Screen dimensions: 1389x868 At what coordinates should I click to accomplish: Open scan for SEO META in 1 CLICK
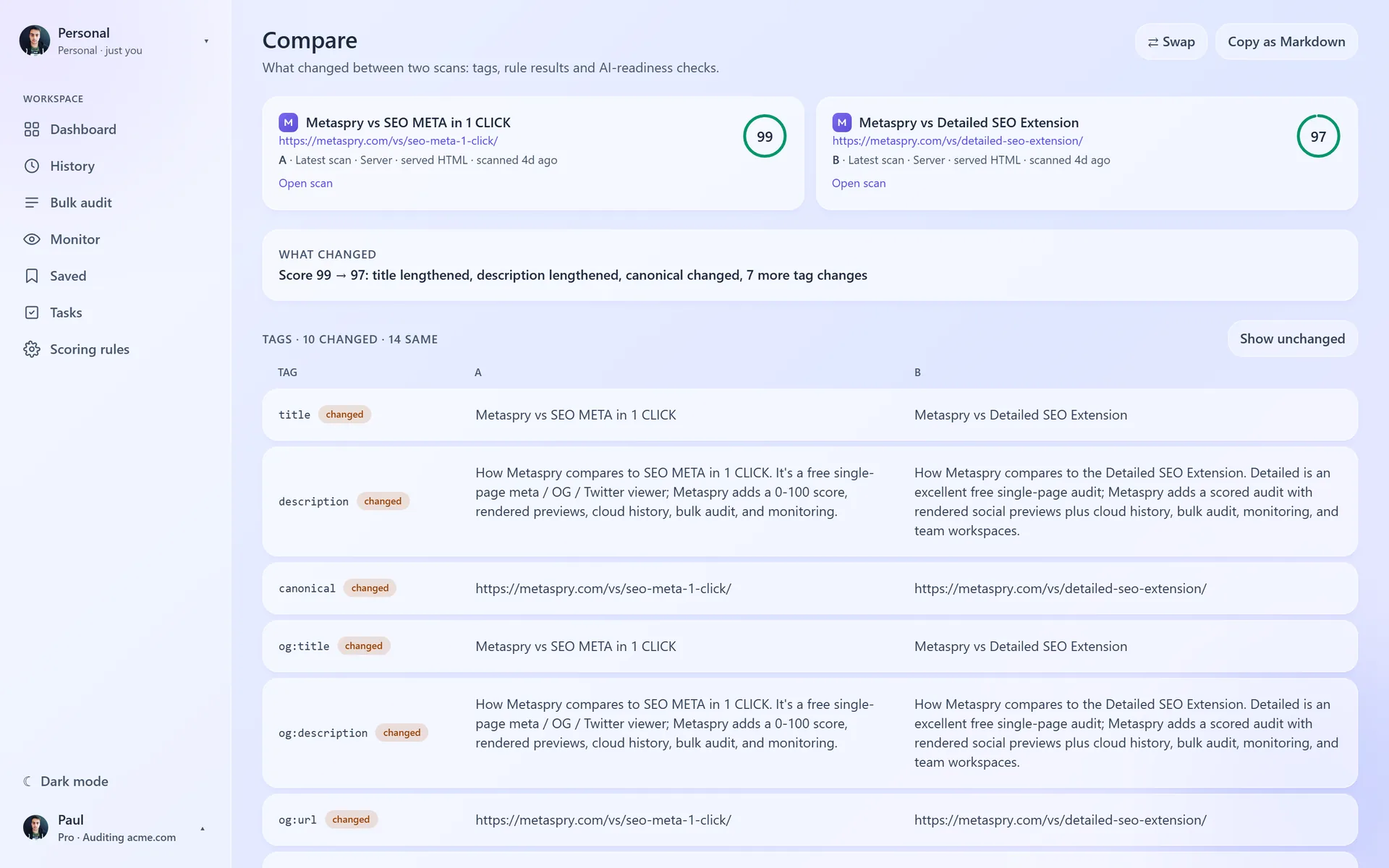tap(305, 183)
